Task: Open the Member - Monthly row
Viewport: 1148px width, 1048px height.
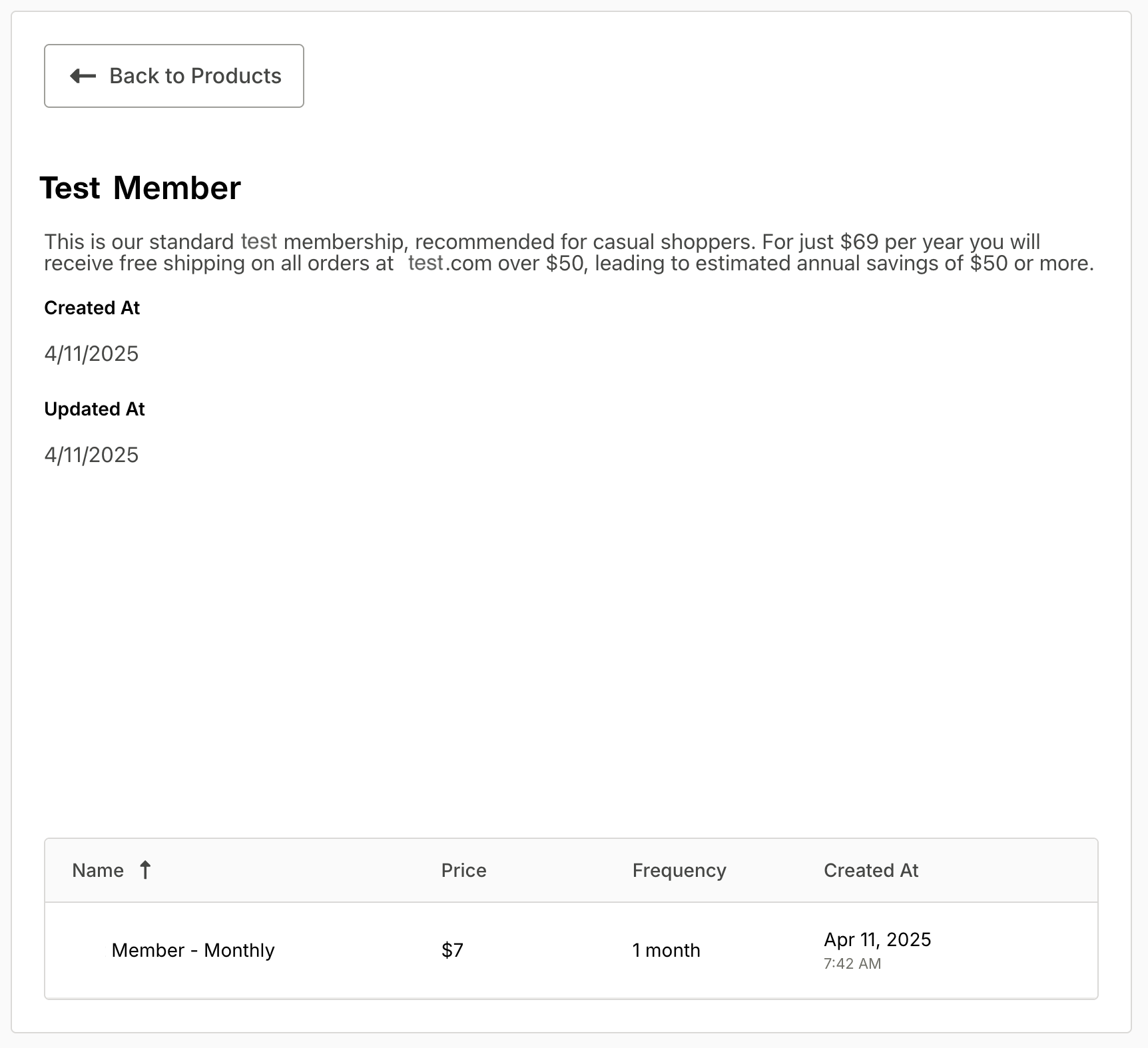Action: tap(571, 950)
